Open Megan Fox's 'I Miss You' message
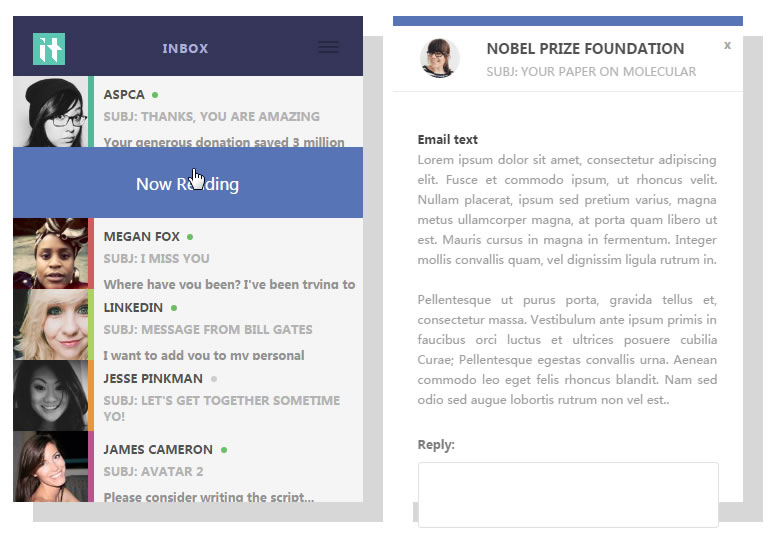The height and width of the screenshot is (545, 773). click(x=228, y=260)
